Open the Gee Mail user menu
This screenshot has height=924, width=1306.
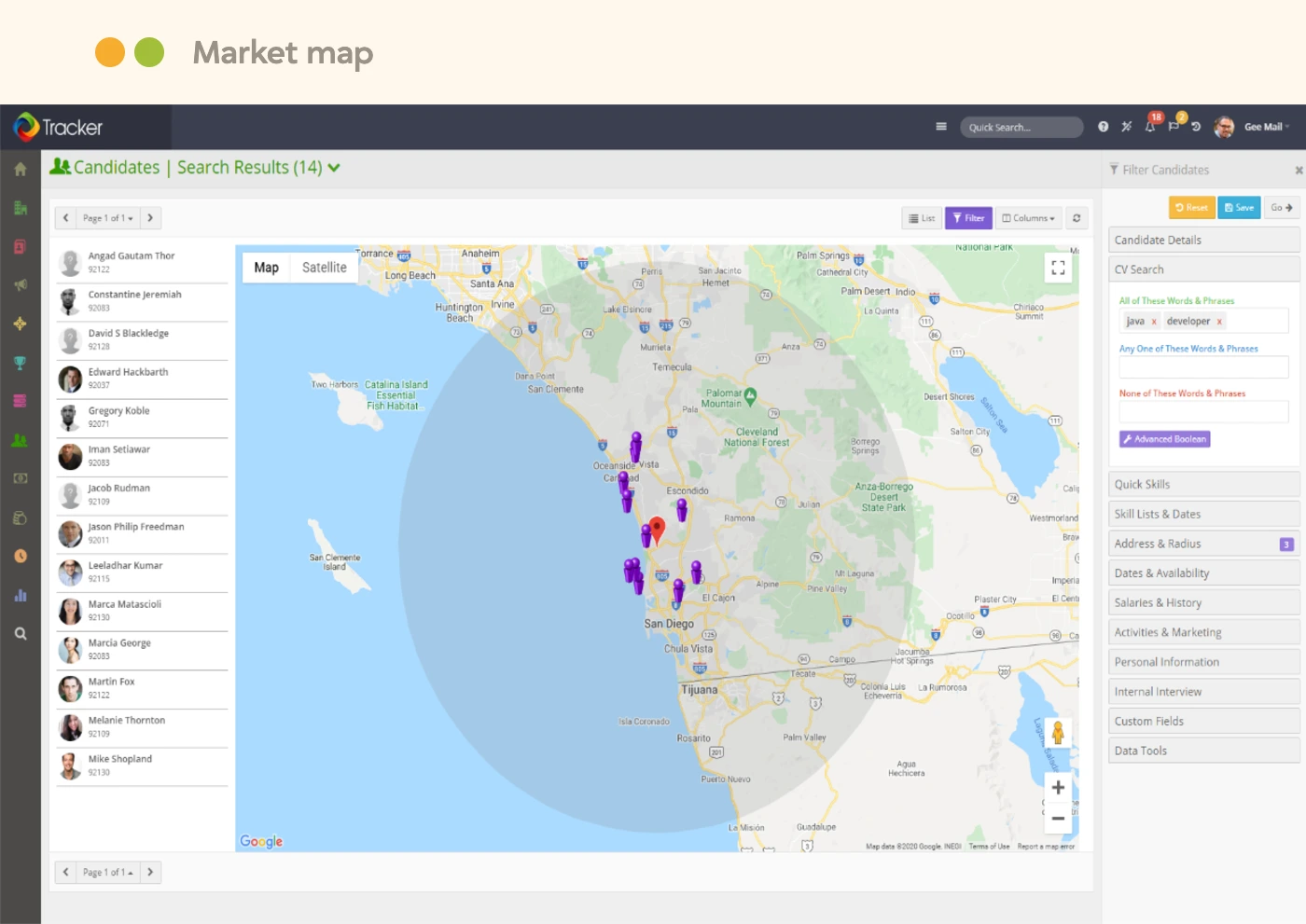1267,127
